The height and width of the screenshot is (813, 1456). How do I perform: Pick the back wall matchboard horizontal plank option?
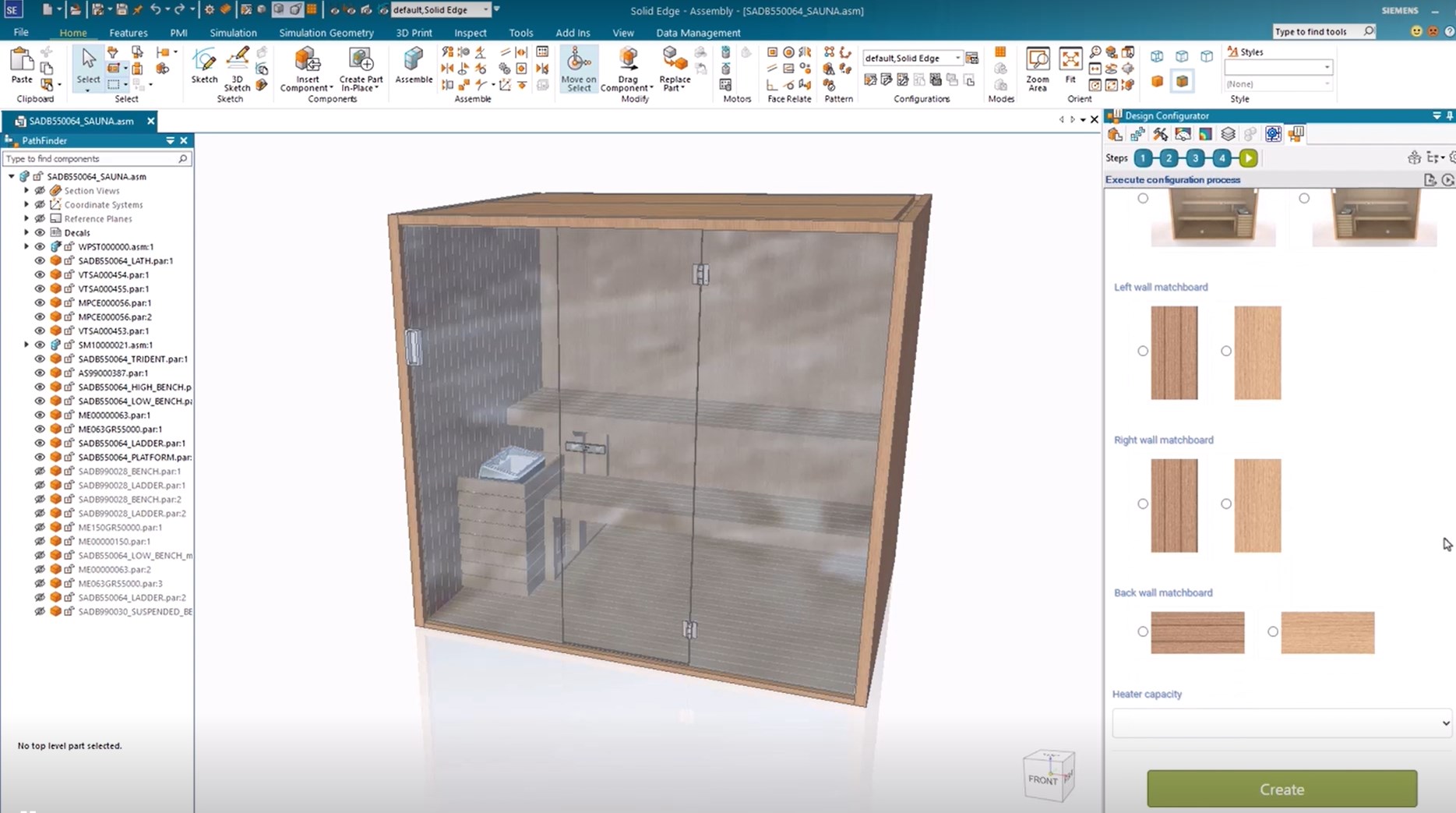[1143, 631]
